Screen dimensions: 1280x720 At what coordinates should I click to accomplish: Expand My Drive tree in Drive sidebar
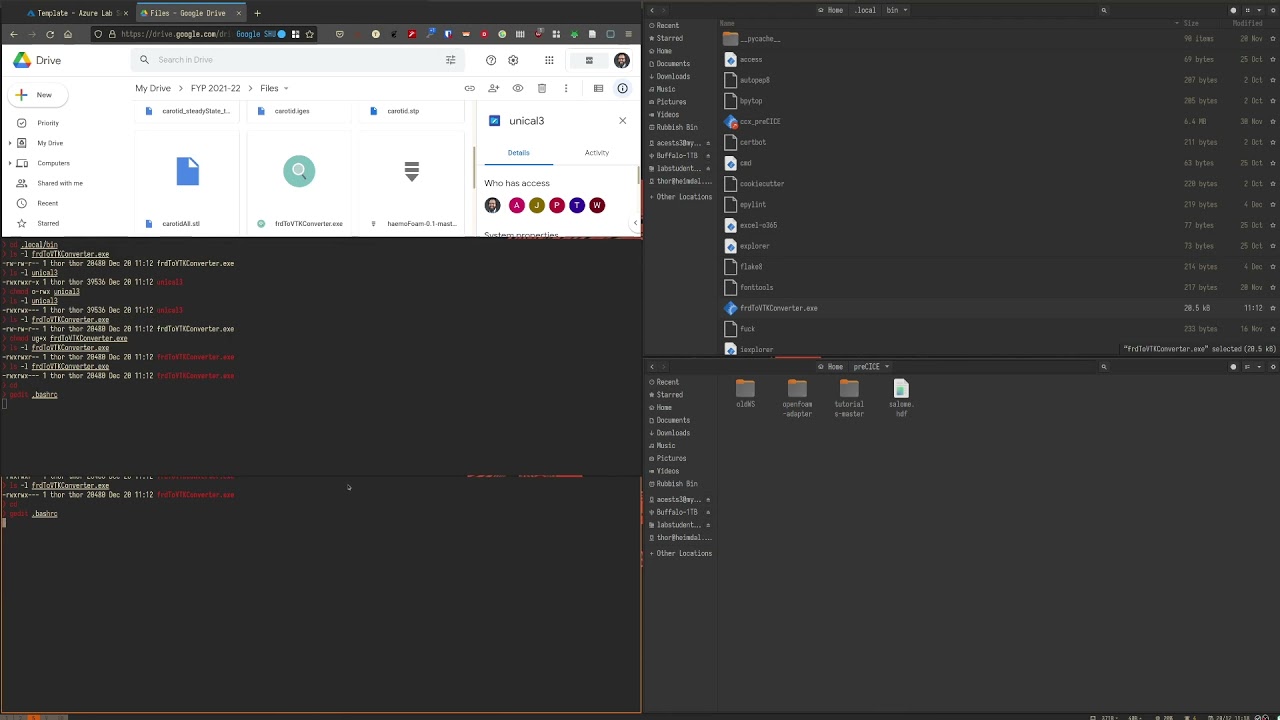coord(9,143)
